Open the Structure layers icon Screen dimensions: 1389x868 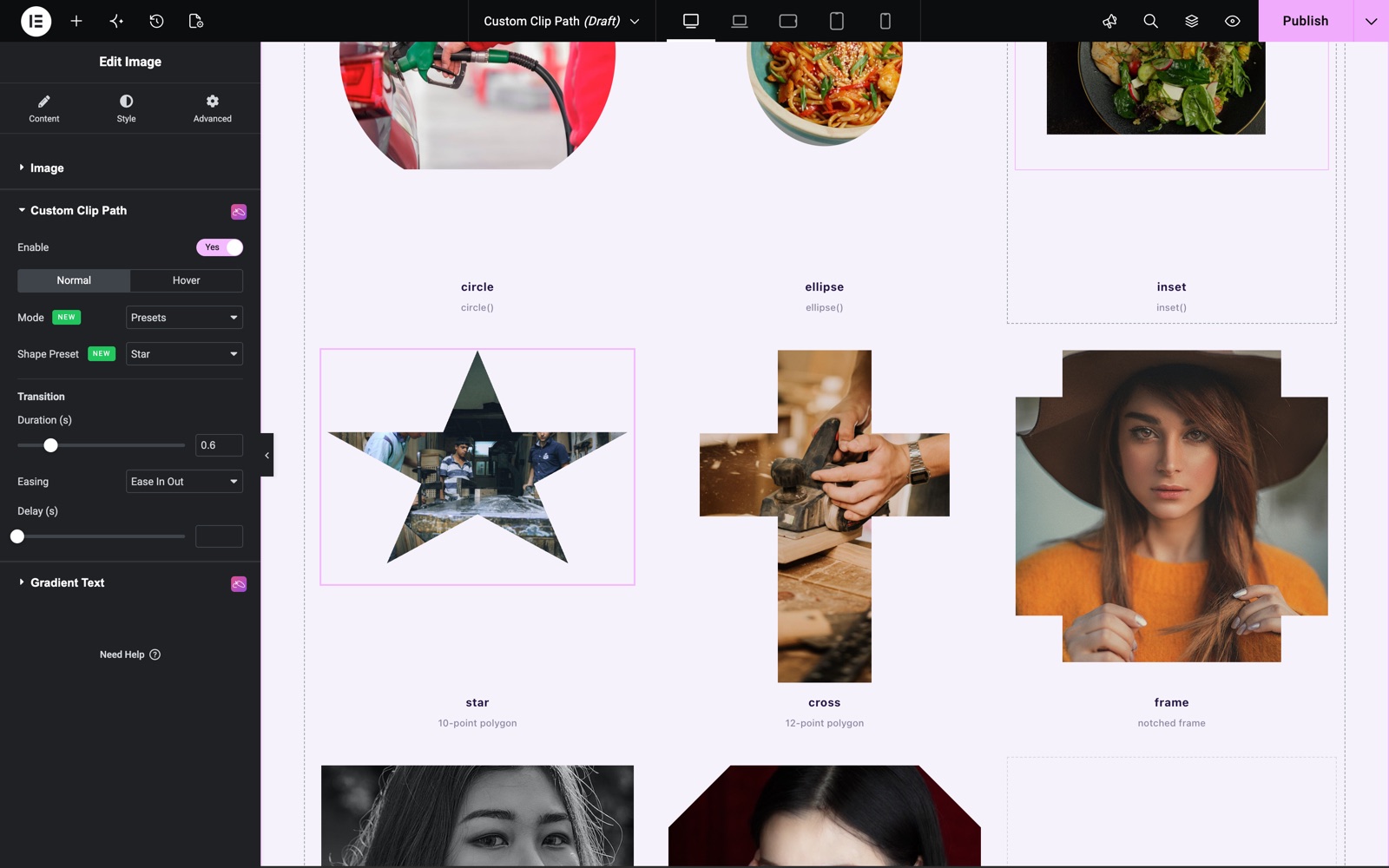click(1191, 21)
